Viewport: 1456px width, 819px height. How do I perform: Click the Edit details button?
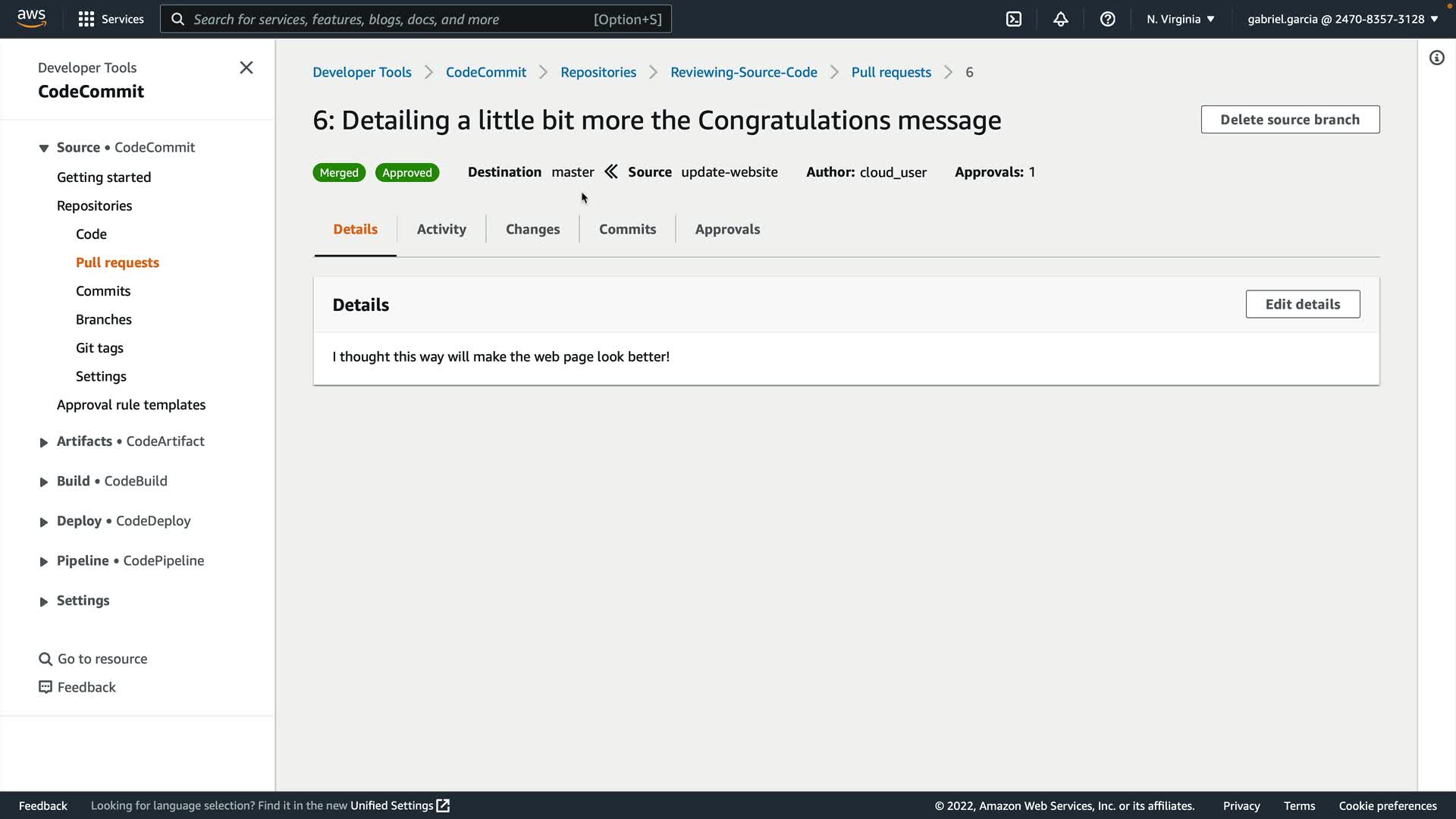[x=1302, y=304]
